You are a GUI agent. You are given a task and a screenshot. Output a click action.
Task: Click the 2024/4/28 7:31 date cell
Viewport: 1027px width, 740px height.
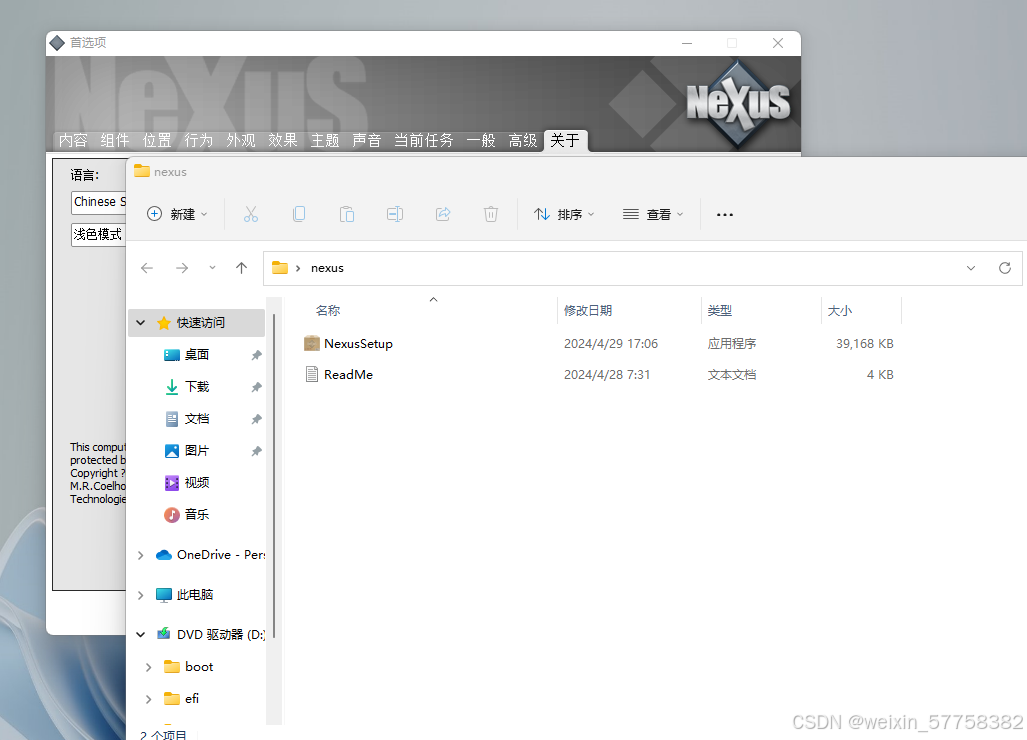pyautogui.click(x=607, y=374)
